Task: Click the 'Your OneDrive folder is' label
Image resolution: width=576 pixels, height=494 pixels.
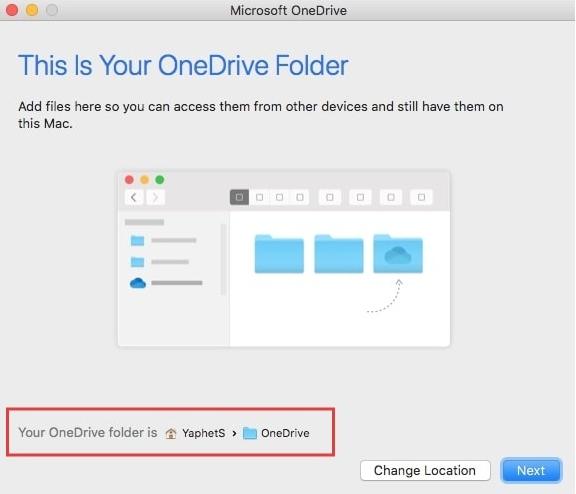Action: pos(88,432)
